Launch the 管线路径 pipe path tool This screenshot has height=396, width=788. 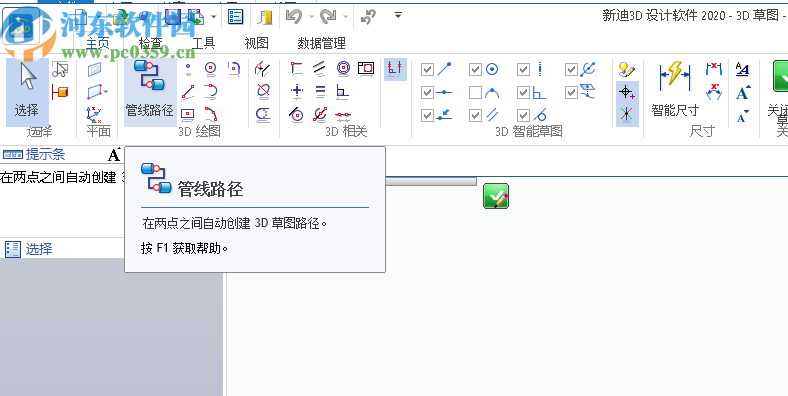[150, 92]
